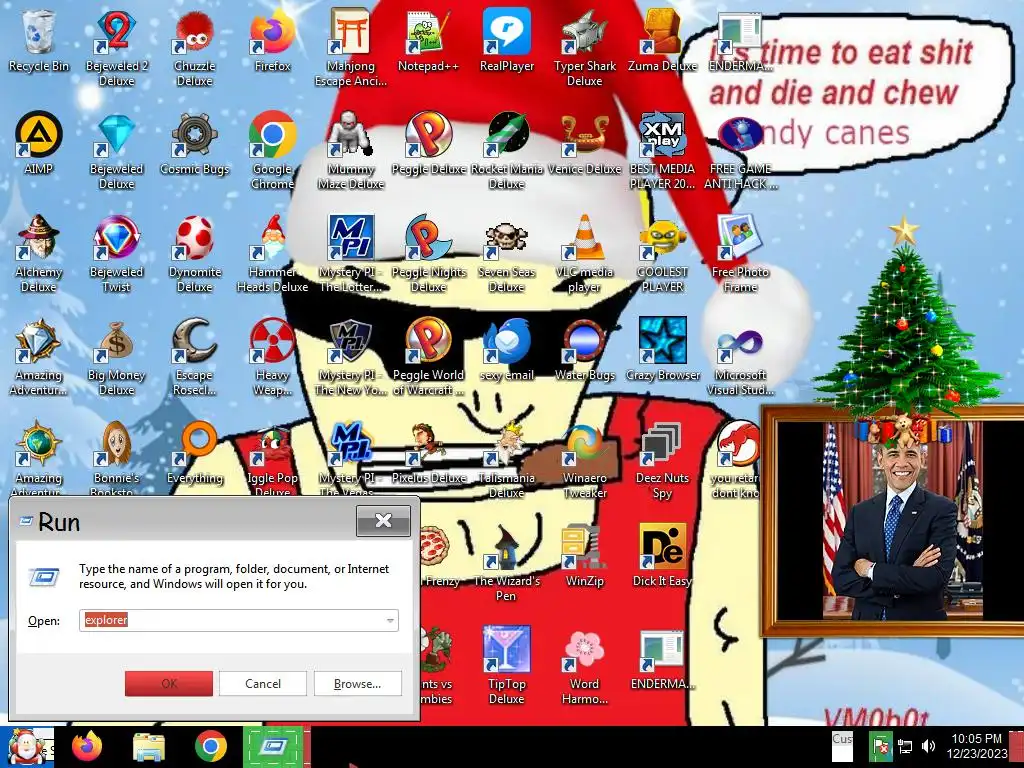
Task: Open Notepad++ desktop shortcut
Action: pos(428,40)
